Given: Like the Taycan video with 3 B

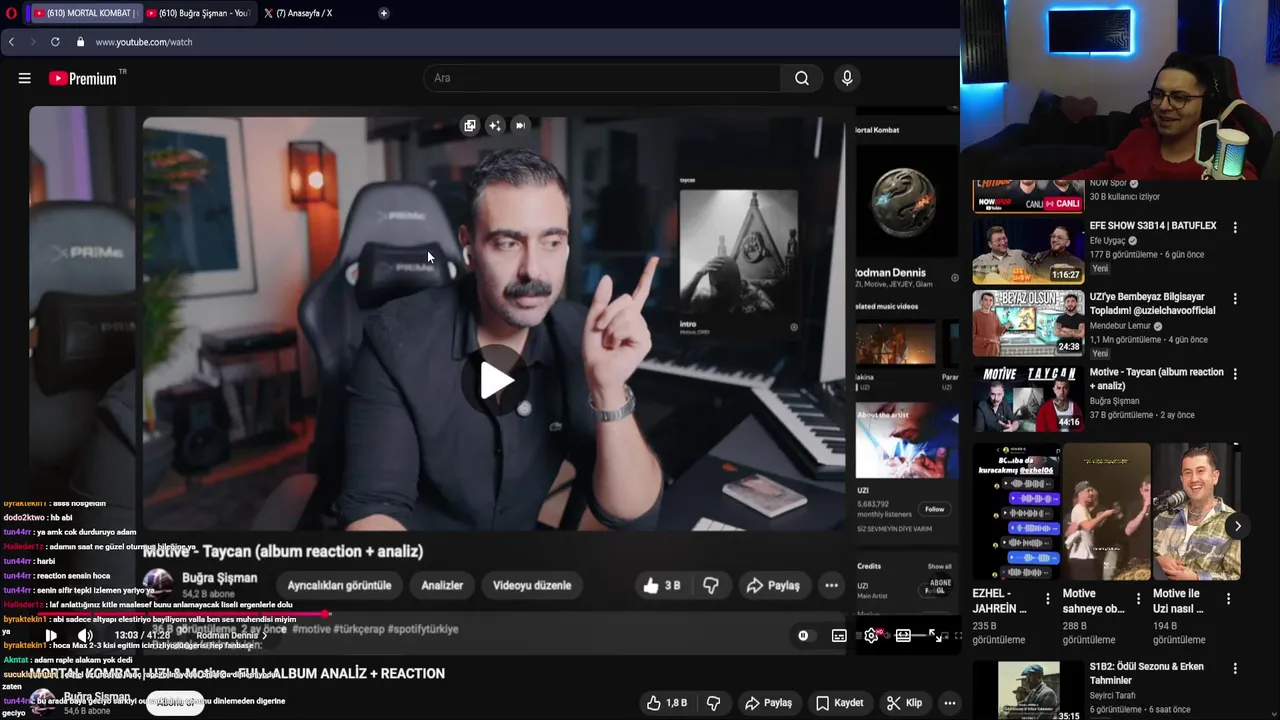Looking at the screenshot, I should [x=662, y=585].
